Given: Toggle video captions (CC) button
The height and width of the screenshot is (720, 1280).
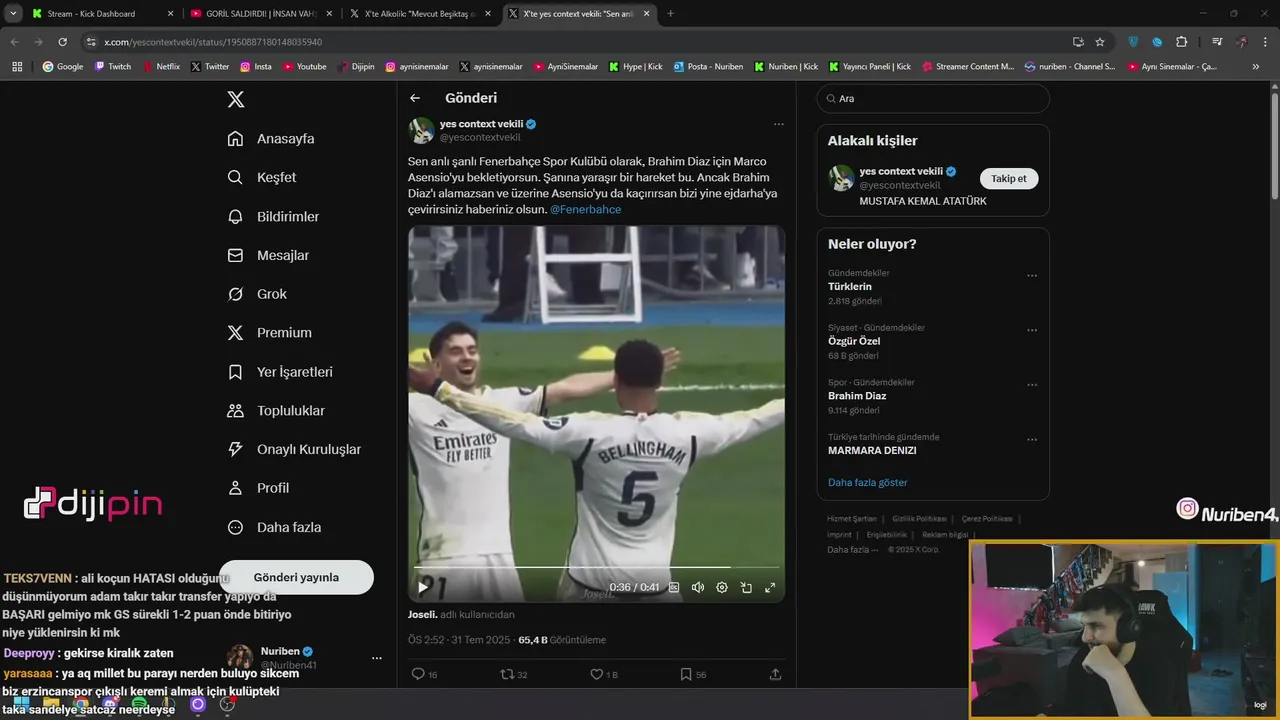Looking at the screenshot, I should [674, 588].
